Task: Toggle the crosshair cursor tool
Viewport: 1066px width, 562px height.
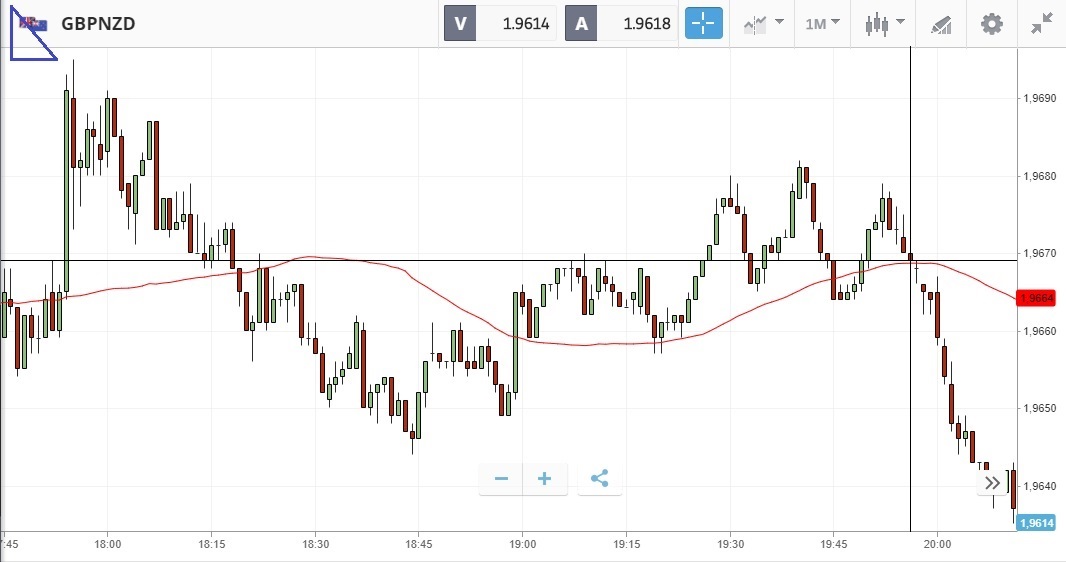Action: [703, 23]
